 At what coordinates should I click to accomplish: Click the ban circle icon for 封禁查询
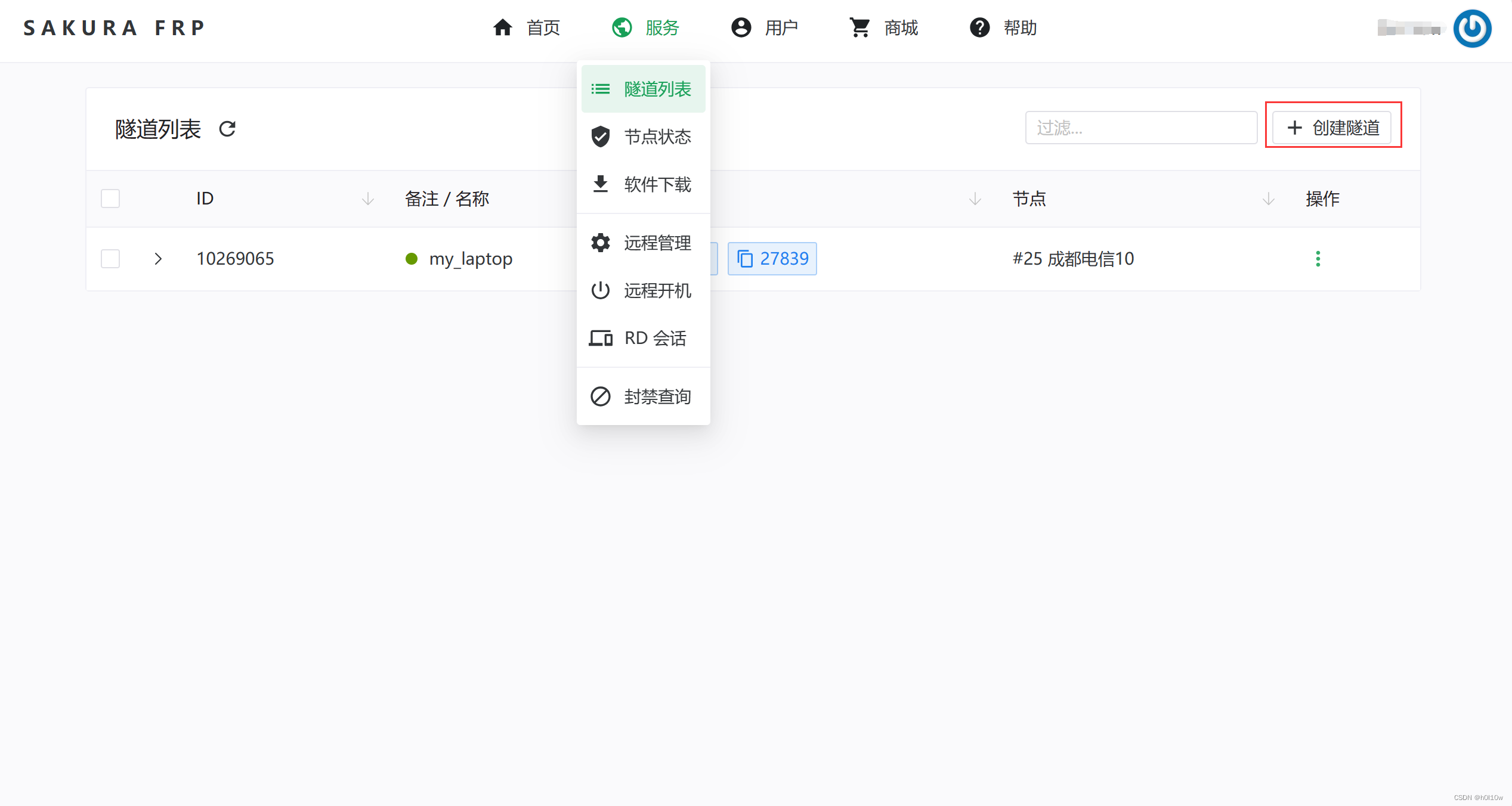[x=601, y=396]
